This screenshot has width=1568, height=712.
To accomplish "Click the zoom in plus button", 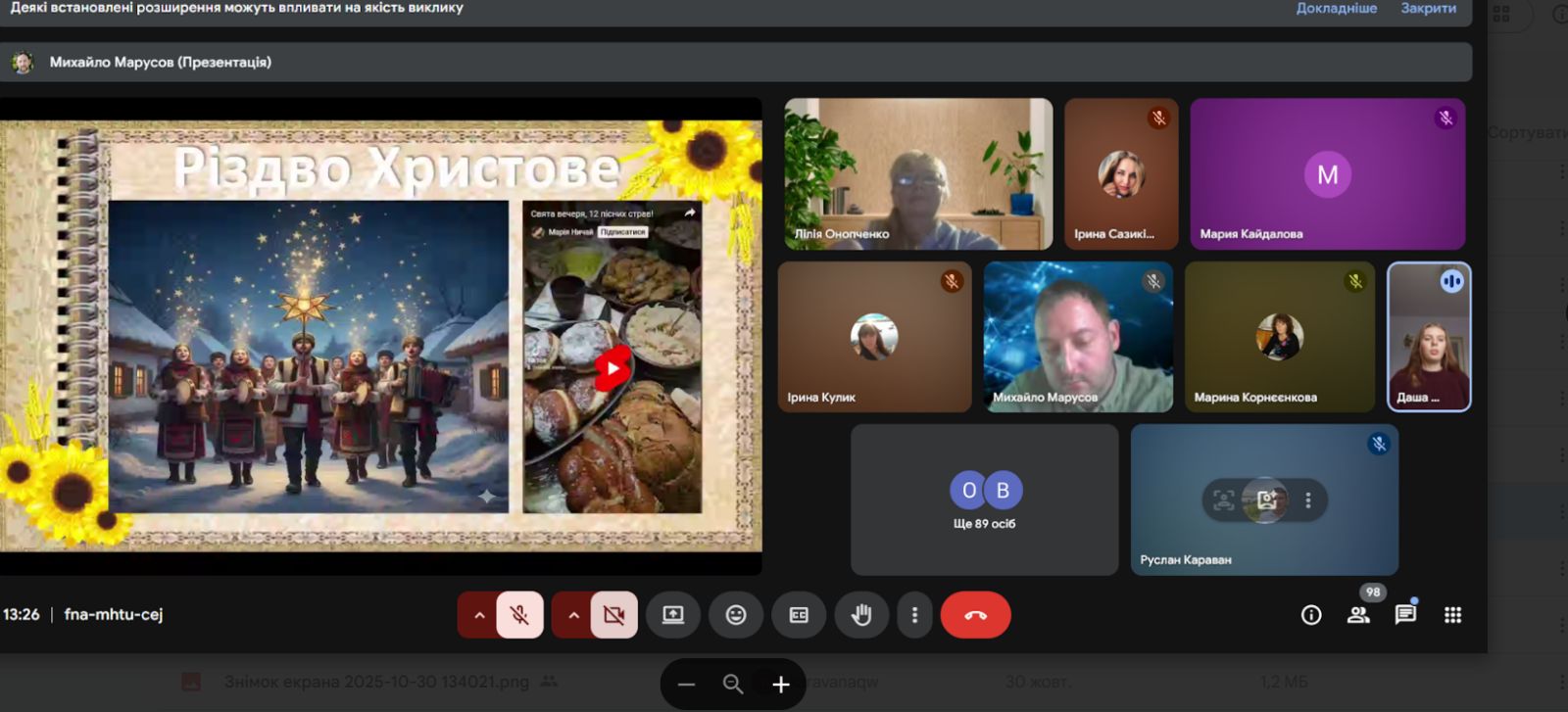I will (x=780, y=685).
